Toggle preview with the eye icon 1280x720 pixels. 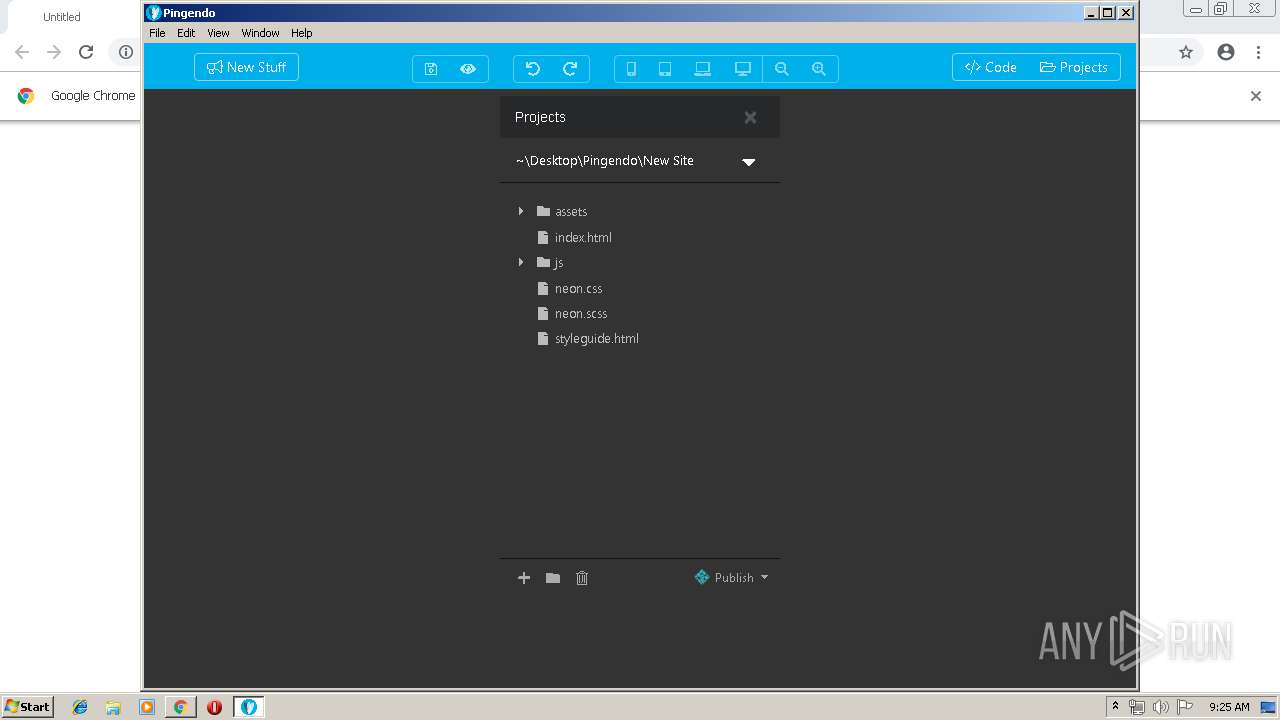tap(468, 68)
